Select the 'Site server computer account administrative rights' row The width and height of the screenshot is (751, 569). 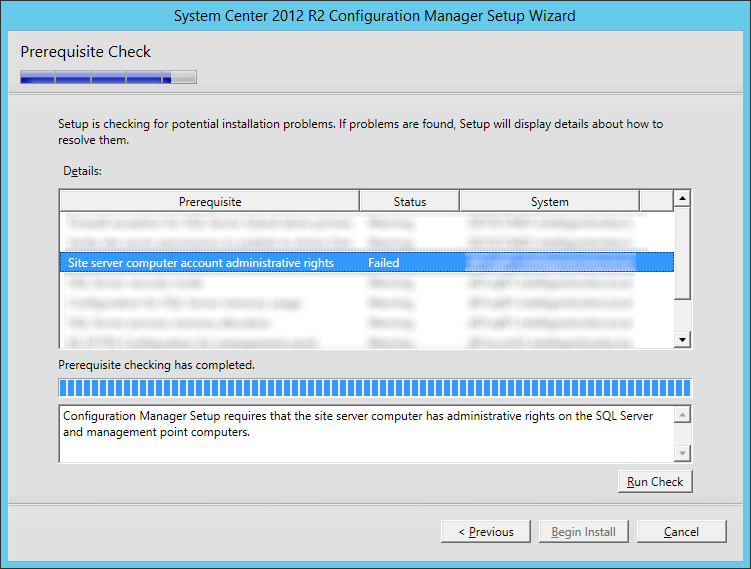coord(367,262)
